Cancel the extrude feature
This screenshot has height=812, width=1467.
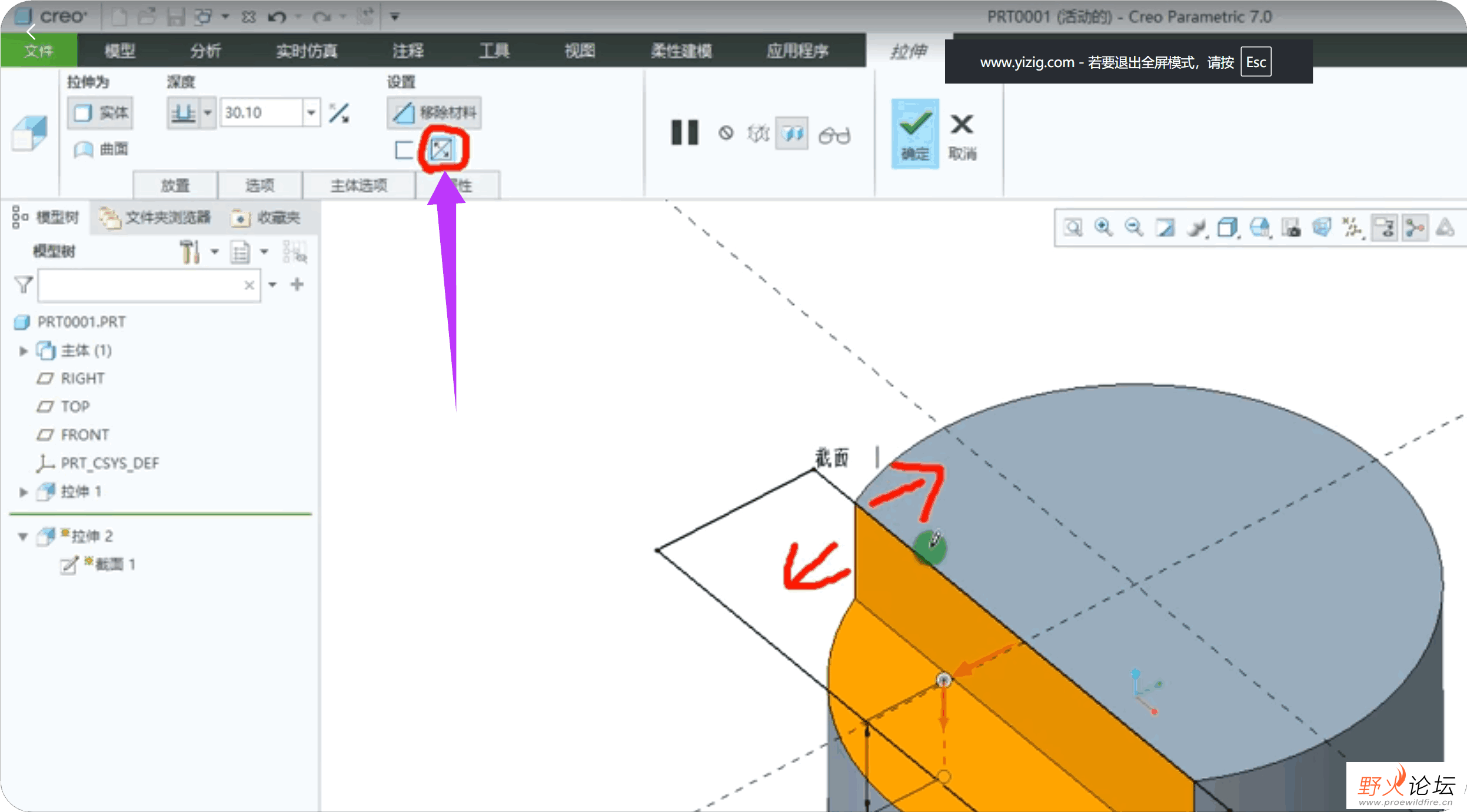[962, 133]
